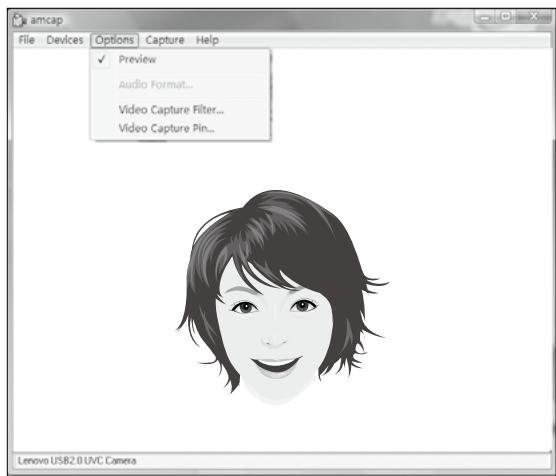The image size is (556, 476).
Task: Close the open Options menu
Action: [115, 40]
